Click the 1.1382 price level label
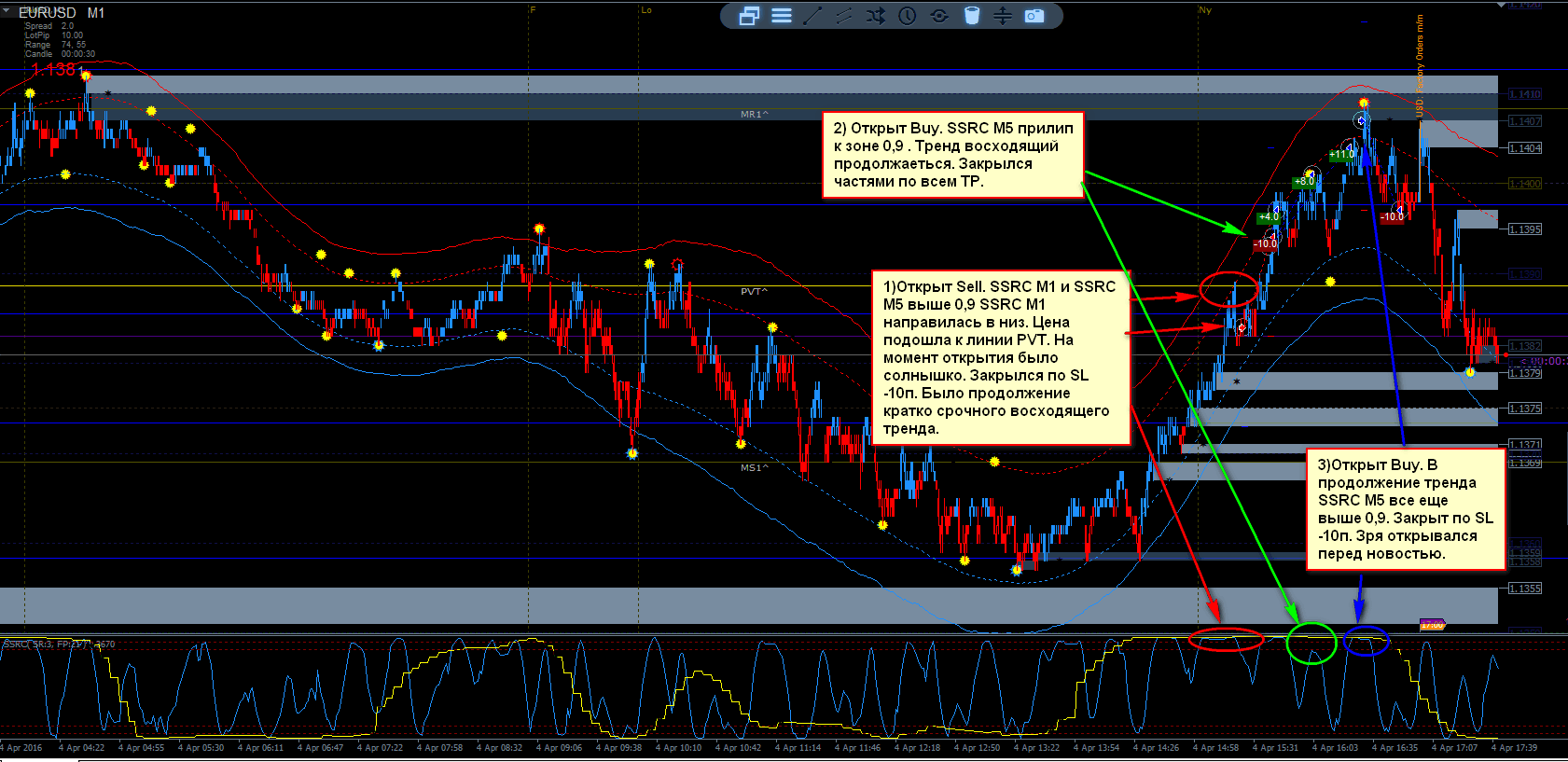 [x=1525, y=346]
